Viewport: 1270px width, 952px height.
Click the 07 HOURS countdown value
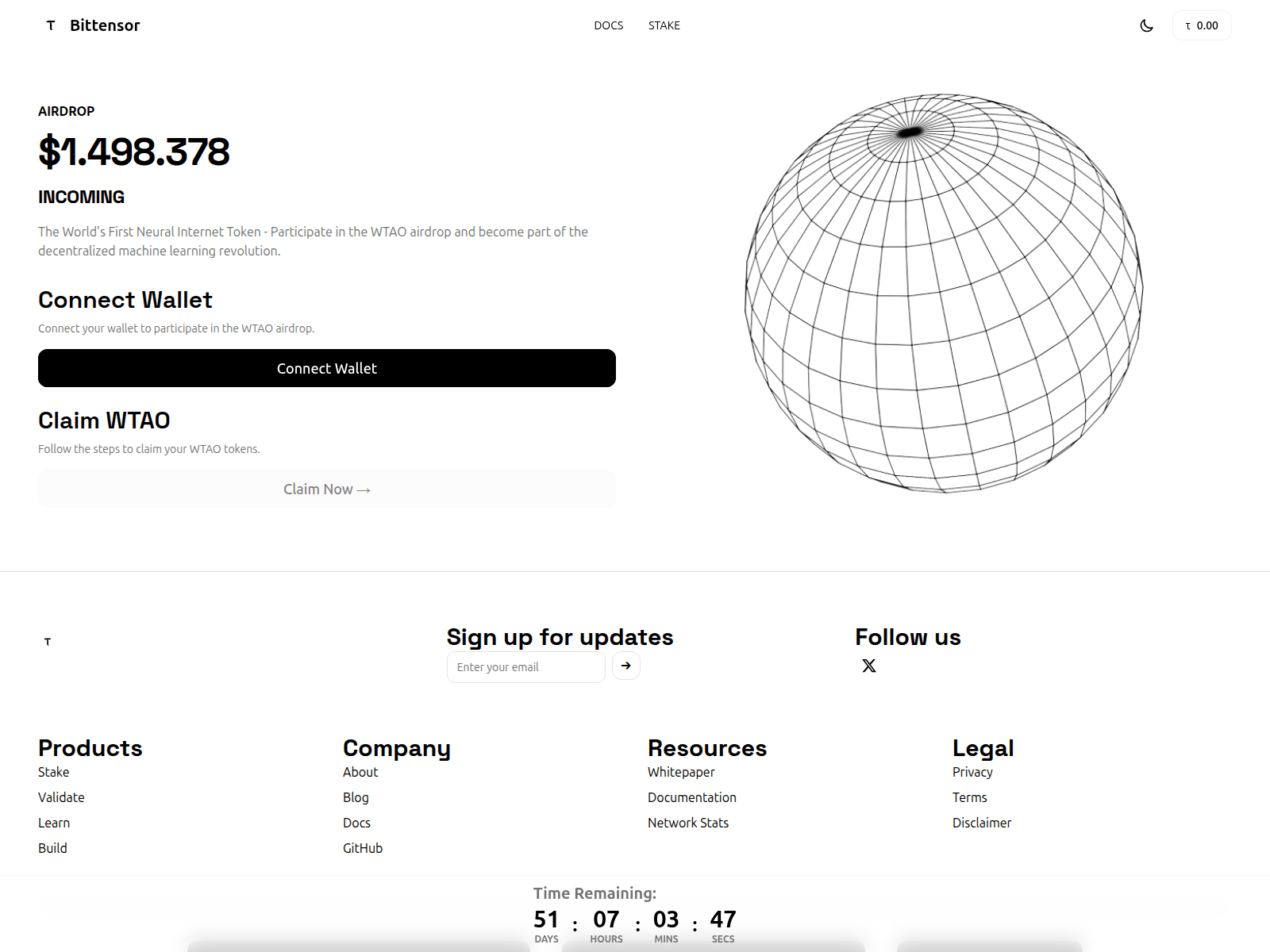click(x=606, y=919)
